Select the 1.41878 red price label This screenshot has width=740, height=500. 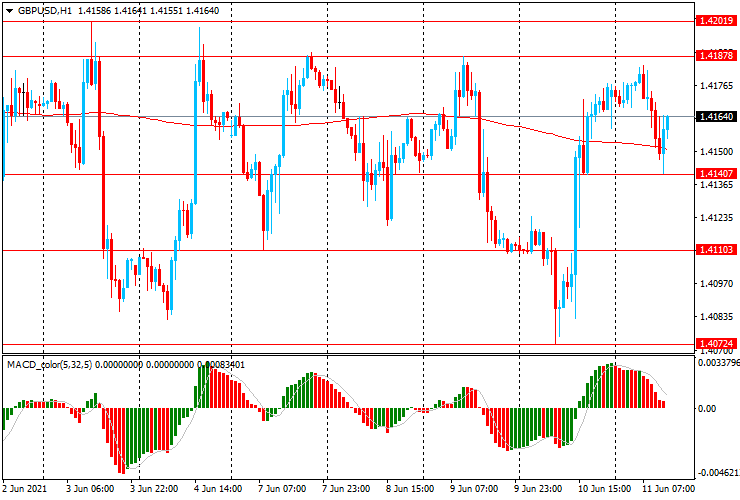tap(716, 56)
